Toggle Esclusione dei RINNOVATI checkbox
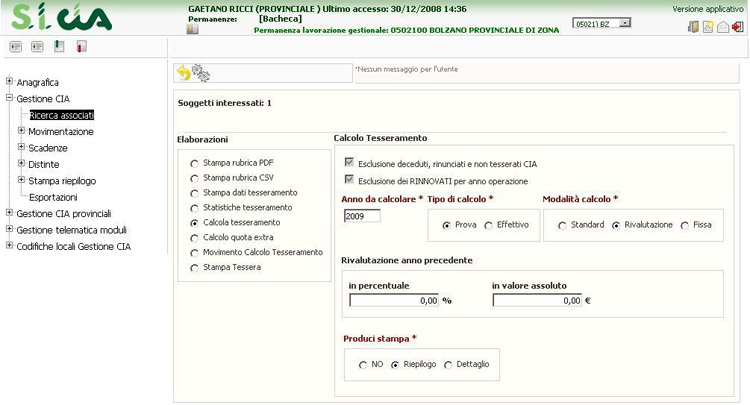Viewport: 750px width, 405px height. pos(349,179)
